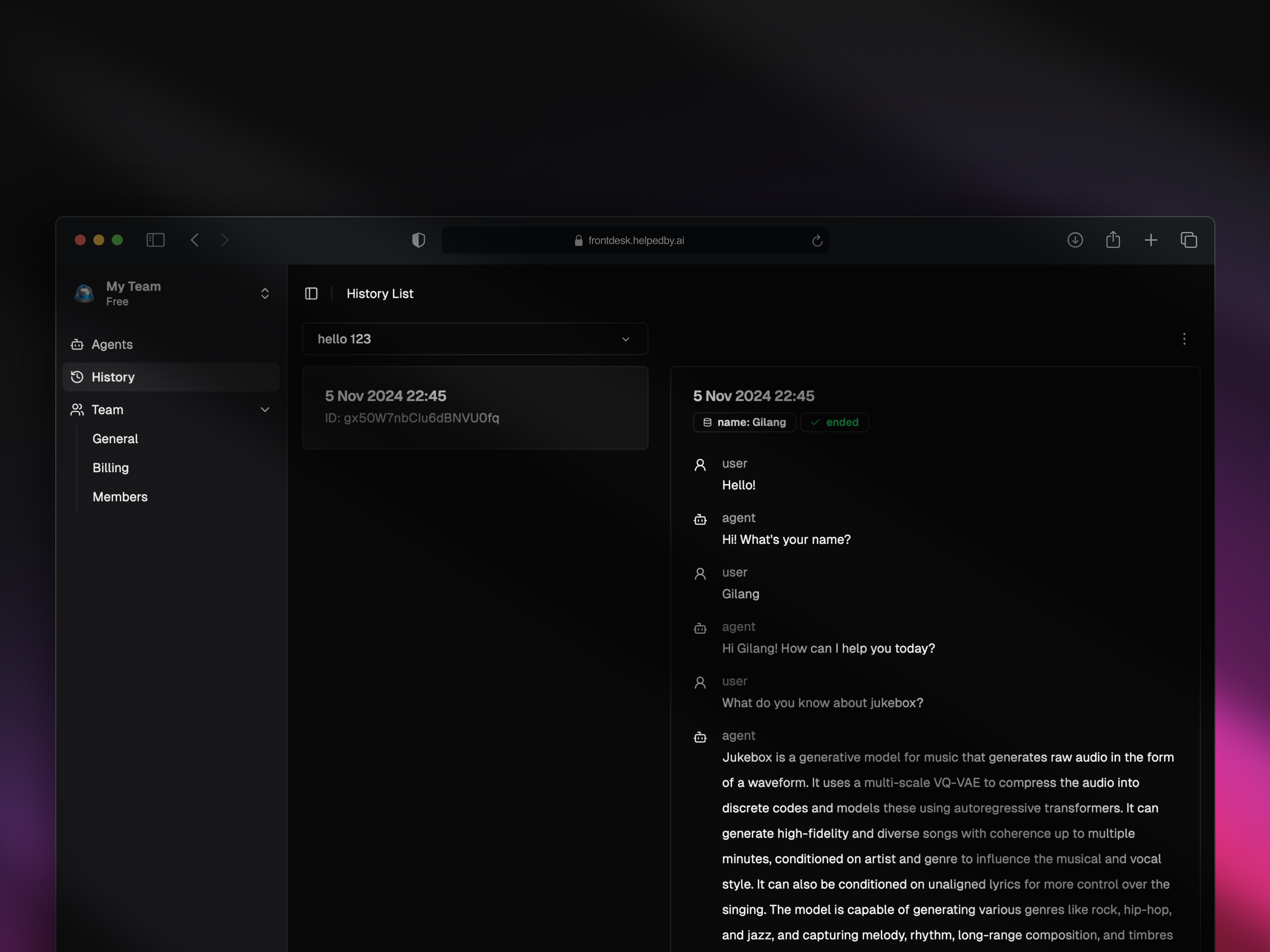The image size is (1270, 952).
Task: Go to the Billing page
Action: coord(110,468)
